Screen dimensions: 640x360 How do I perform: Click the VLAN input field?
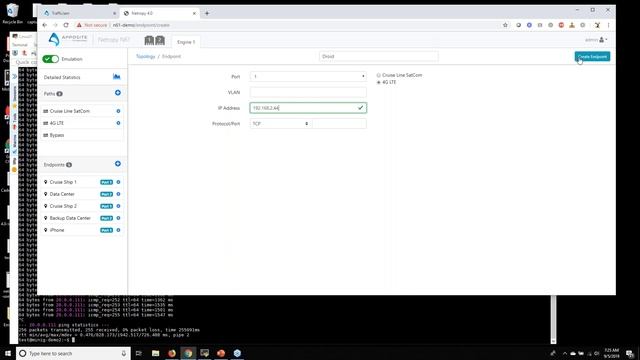[x=308, y=92]
